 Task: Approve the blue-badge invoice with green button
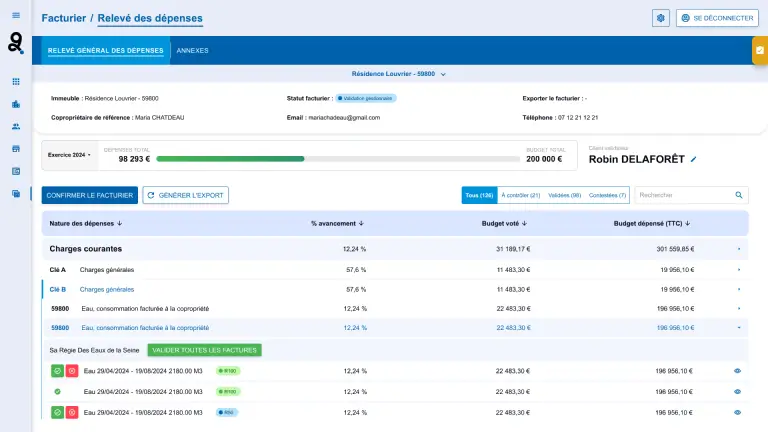point(57,412)
